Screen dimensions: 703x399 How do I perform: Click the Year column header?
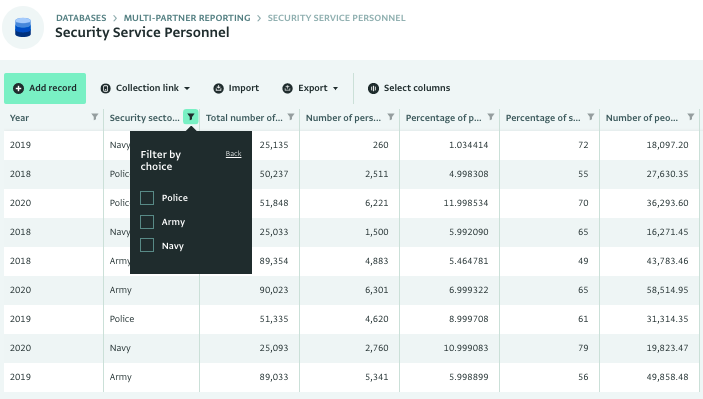(x=19, y=118)
